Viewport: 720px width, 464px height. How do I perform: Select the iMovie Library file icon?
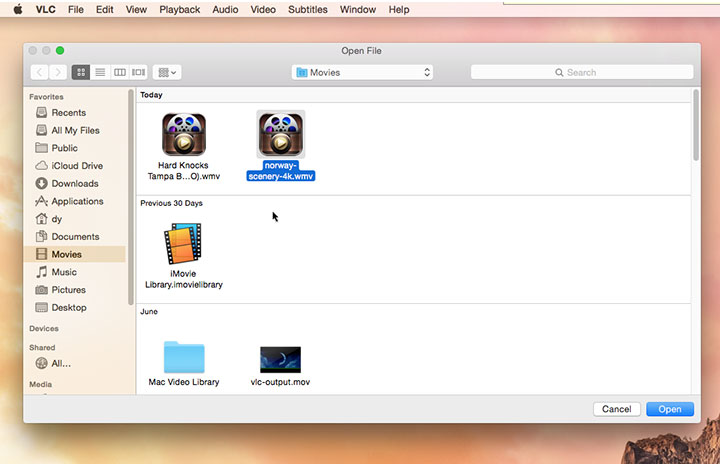[x=183, y=244]
